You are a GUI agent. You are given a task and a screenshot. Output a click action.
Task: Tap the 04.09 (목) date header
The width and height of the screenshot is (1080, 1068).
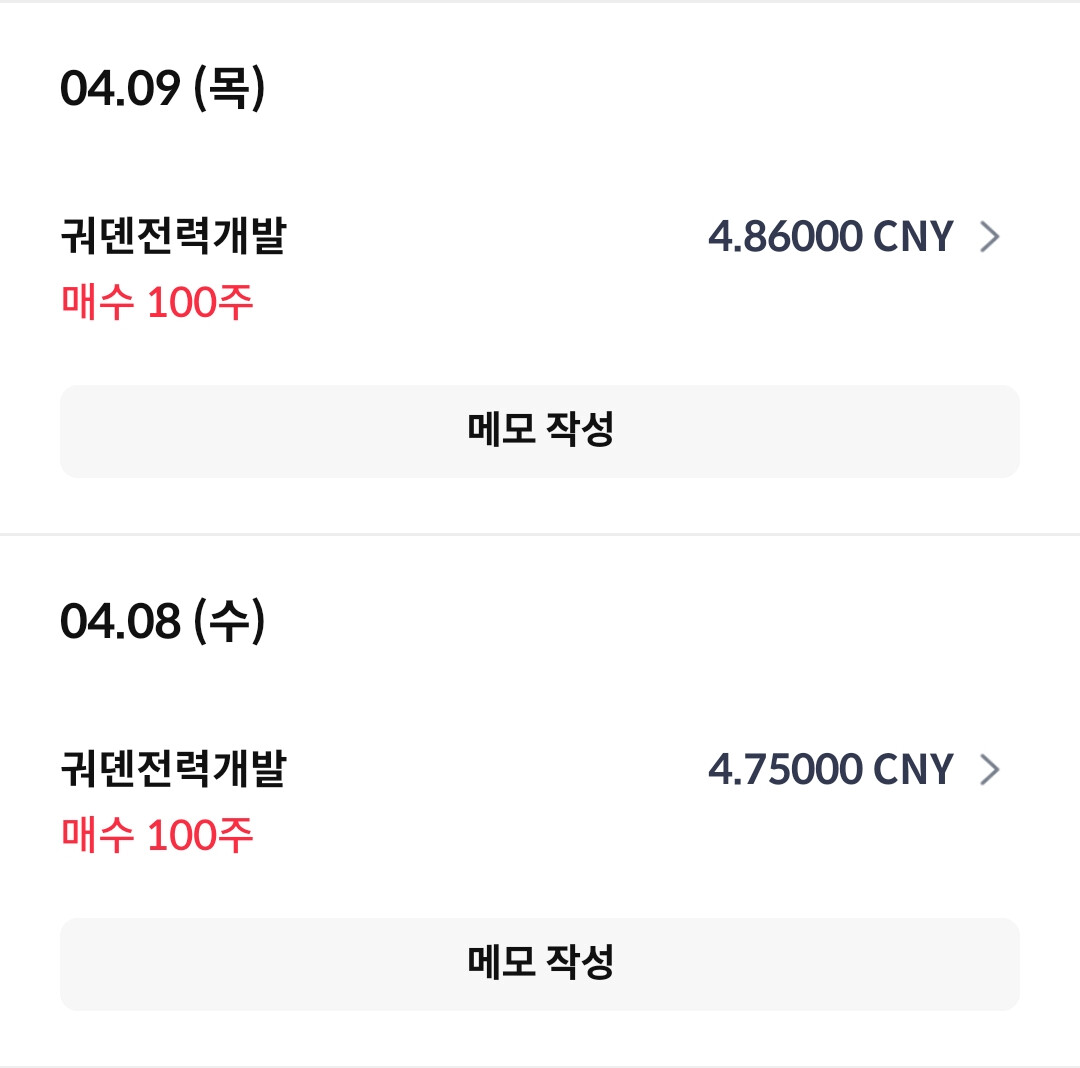pos(162,89)
